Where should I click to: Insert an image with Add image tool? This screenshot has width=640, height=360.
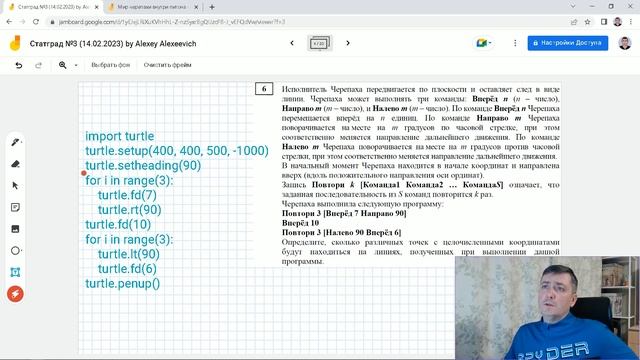16,229
